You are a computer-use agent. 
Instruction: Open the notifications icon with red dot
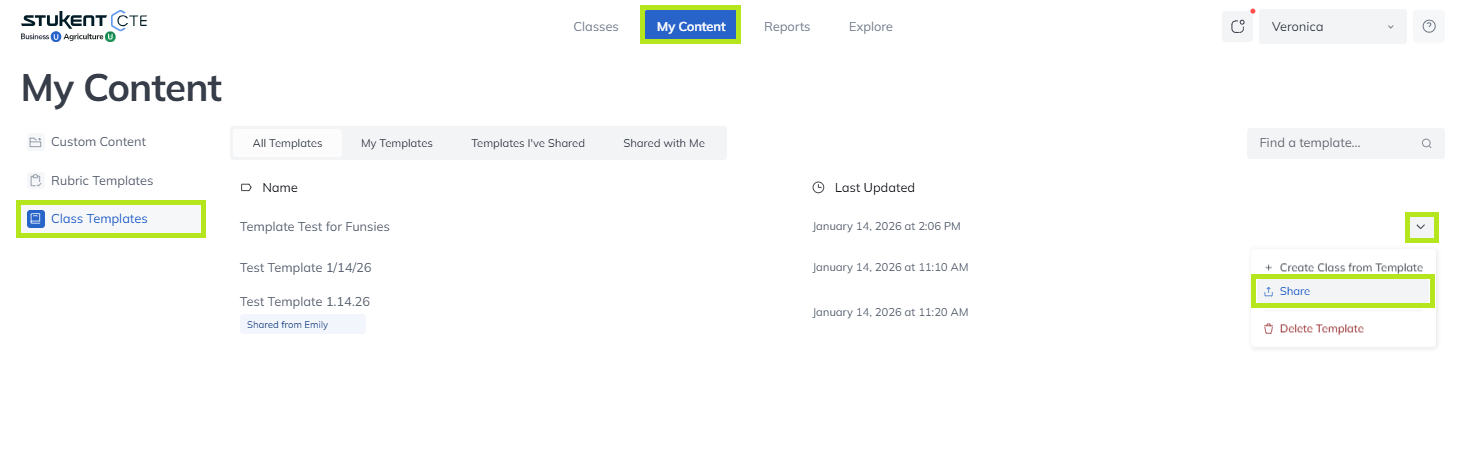[1237, 27]
